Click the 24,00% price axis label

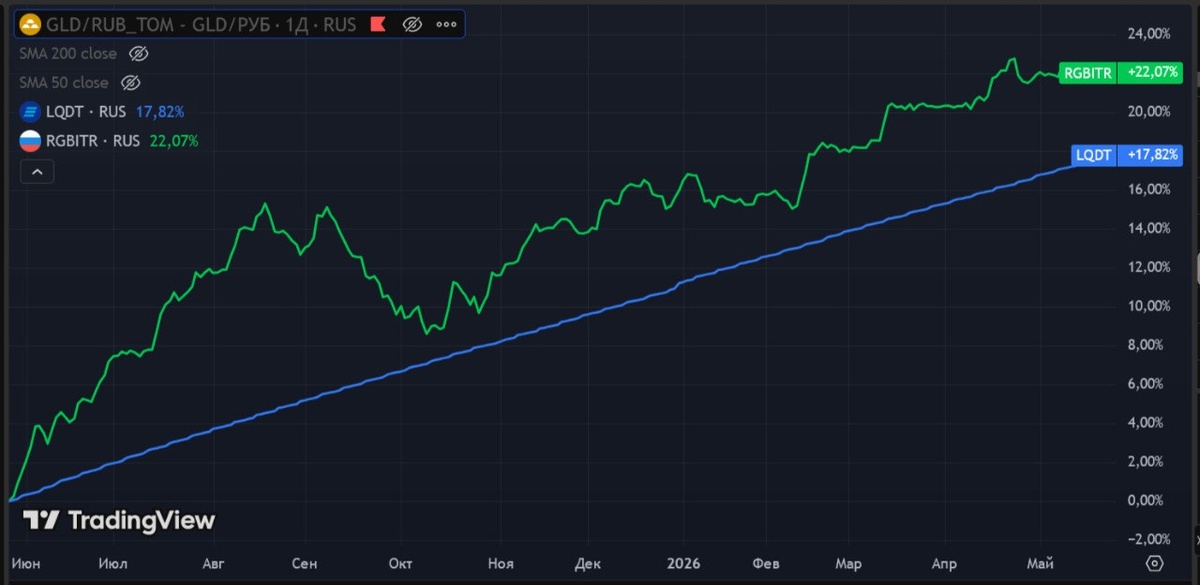pyautogui.click(x=1148, y=34)
